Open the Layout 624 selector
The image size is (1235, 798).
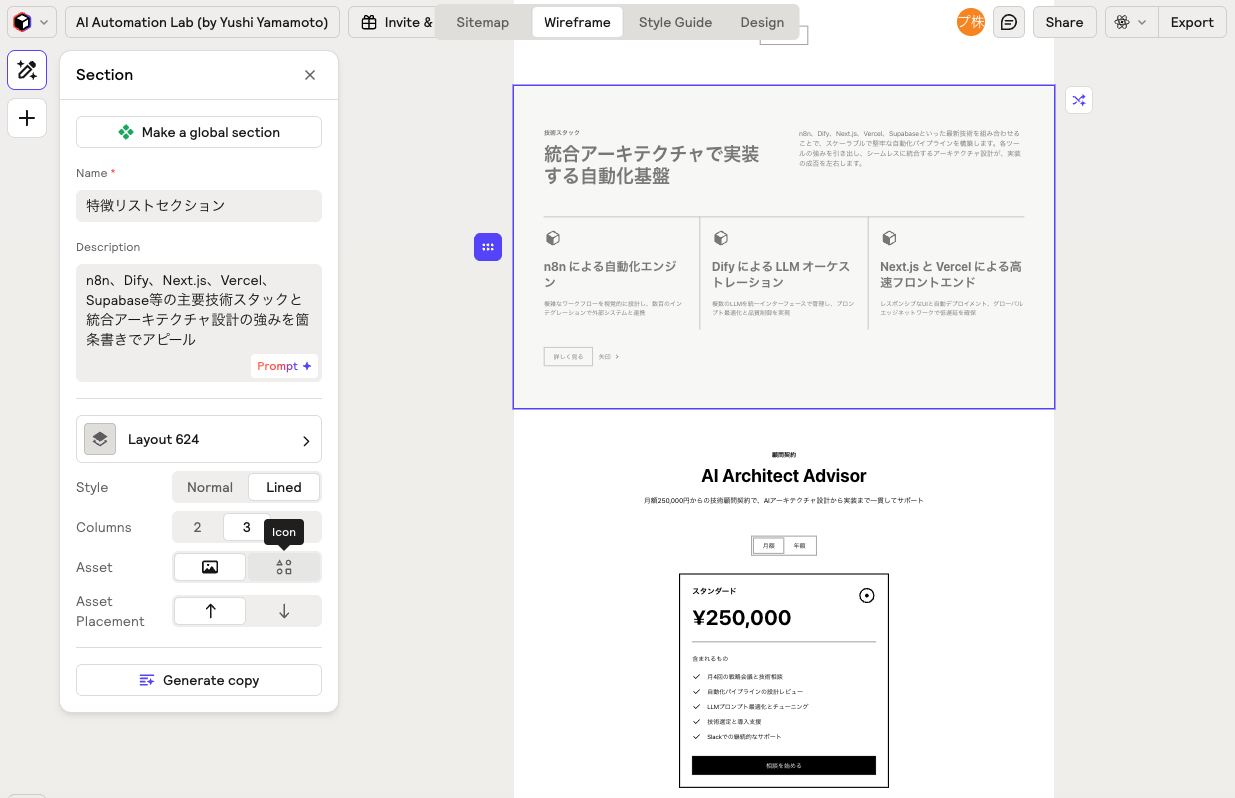click(x=199, y=439)
